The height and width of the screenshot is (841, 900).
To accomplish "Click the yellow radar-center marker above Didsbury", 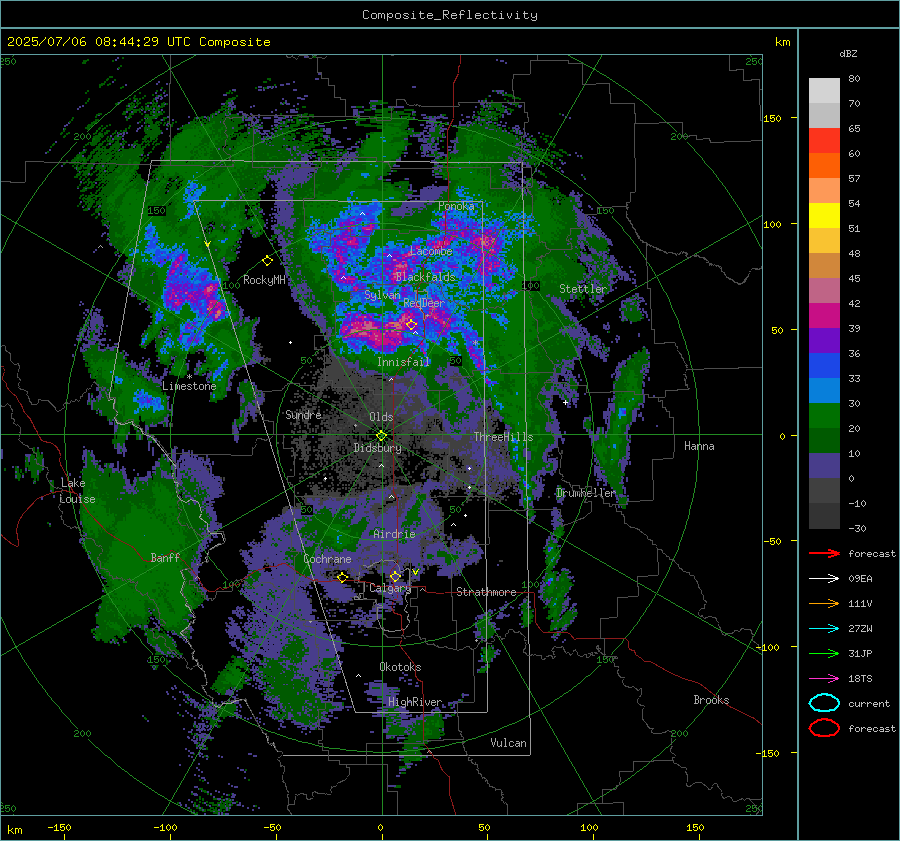I will coord(381,436).
